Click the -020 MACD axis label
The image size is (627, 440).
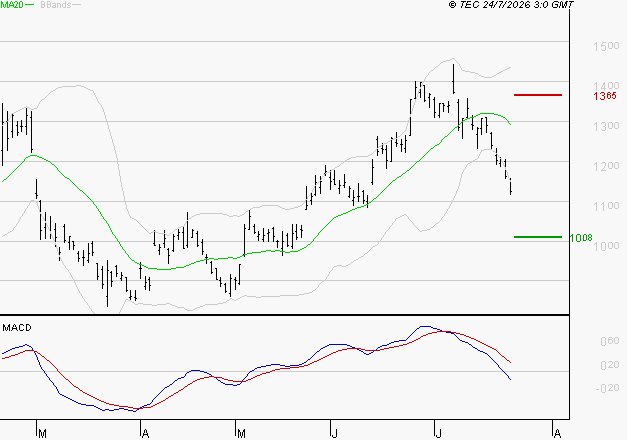tap(607, 388)
